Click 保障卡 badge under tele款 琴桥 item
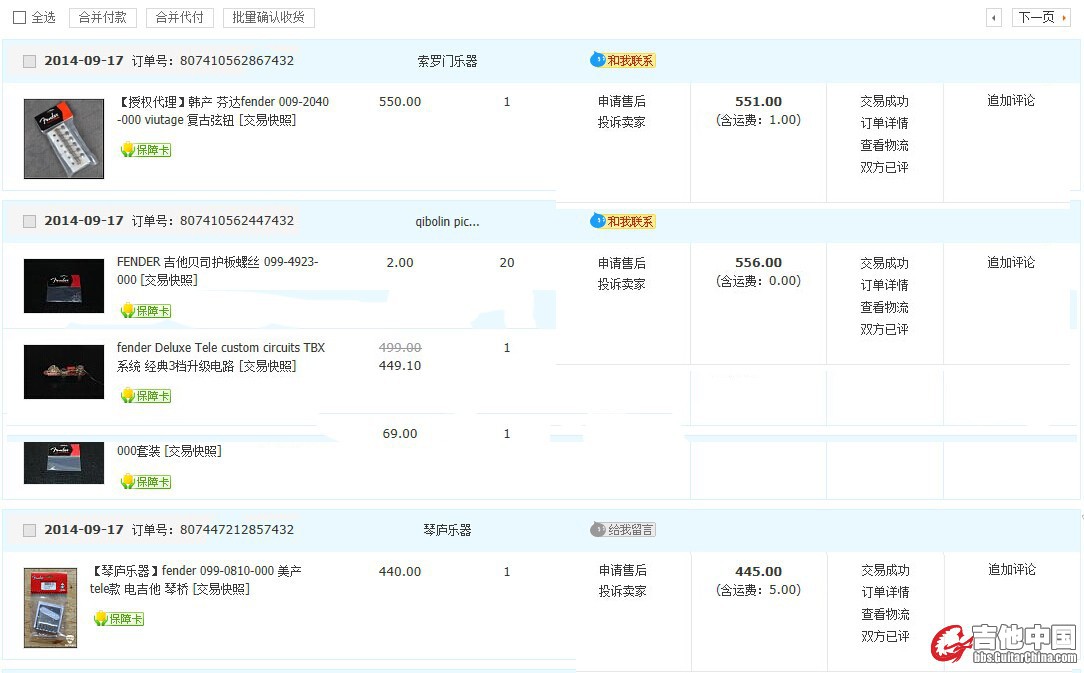Image resolution: width=1084 pixels, height=673 pixels. (x=118, y=618)
